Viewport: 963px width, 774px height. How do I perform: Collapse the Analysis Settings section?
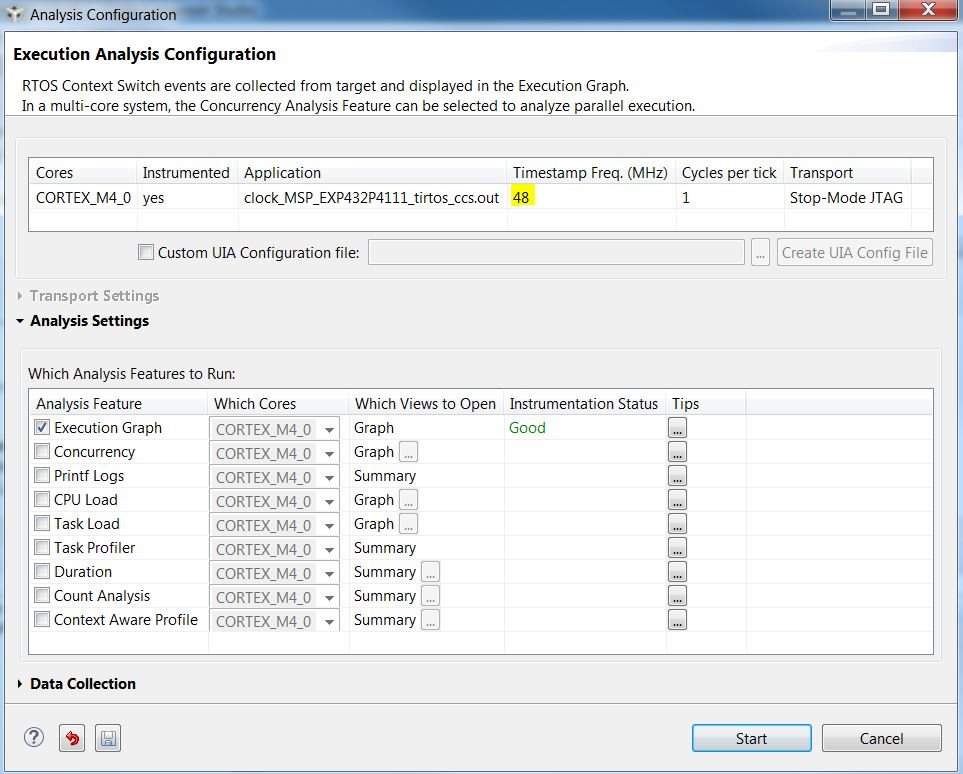pyautogui.click(x=20, y=321)
